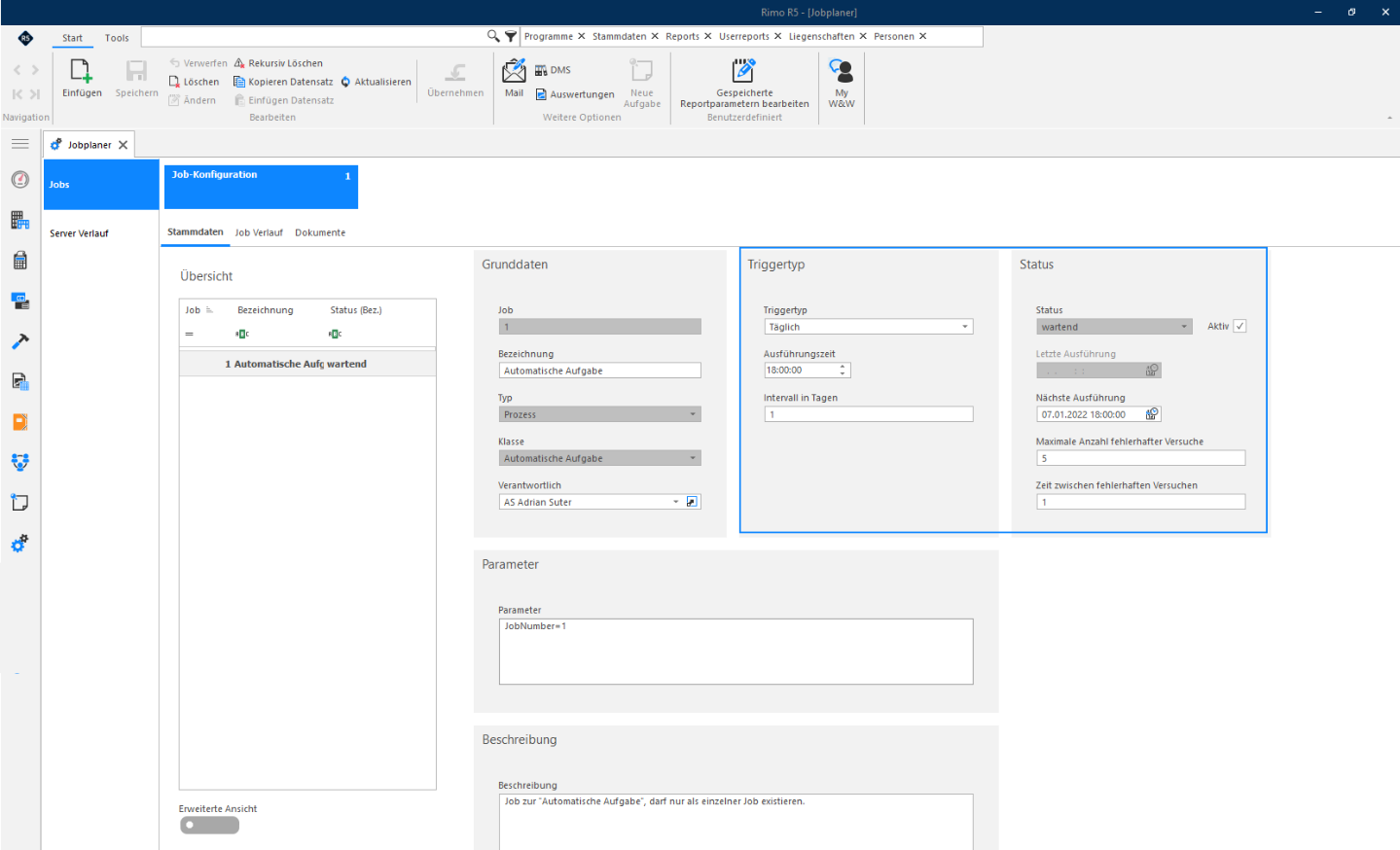The image size is (1400, 850).
Task: Open the hamburger menu in the sidebar
Action: pyautogui.click(x=19, y=144)
